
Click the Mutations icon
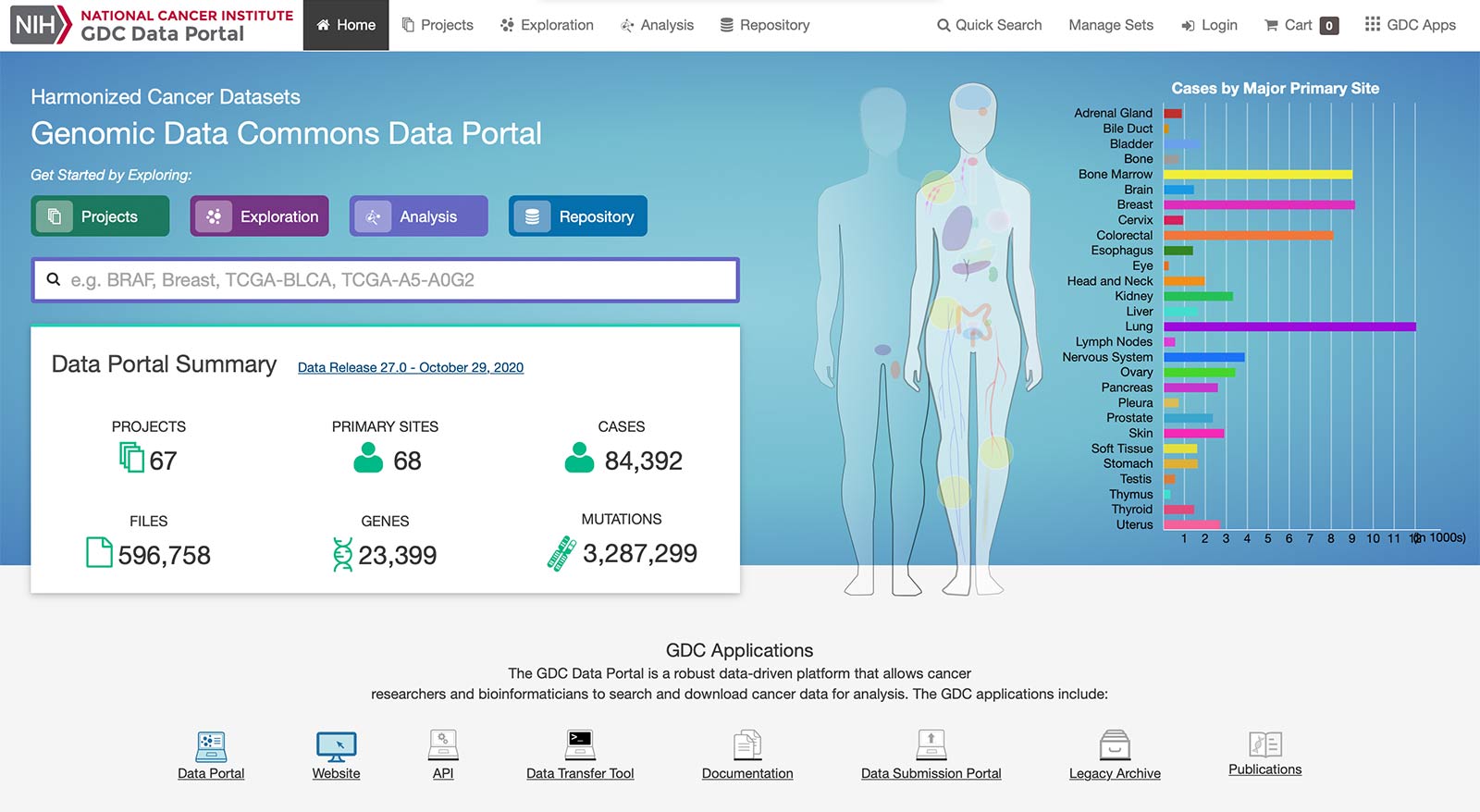[561, 553]
